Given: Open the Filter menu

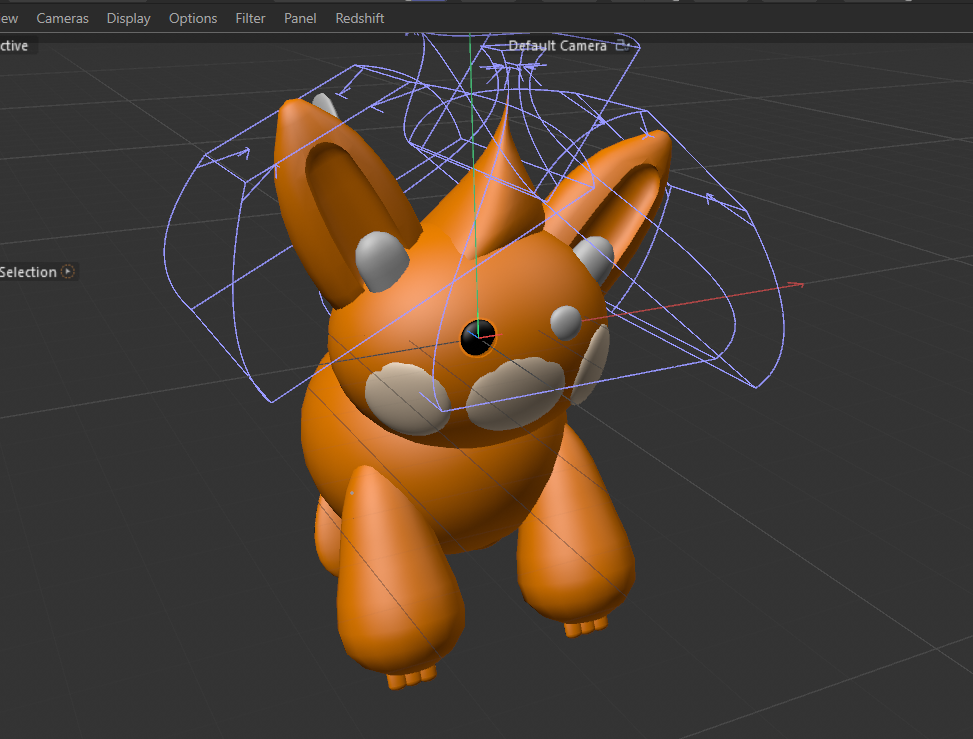Looking at the screenshot, I should [250, 17].
